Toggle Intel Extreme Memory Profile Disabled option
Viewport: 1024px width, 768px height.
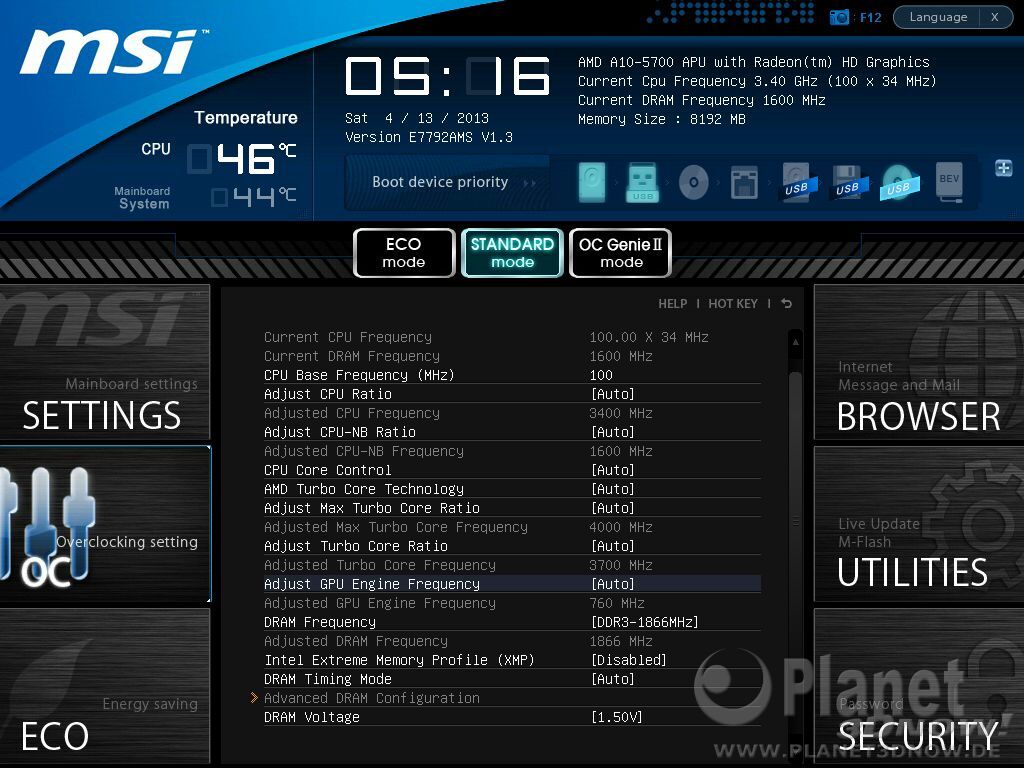tap(628, 660)
